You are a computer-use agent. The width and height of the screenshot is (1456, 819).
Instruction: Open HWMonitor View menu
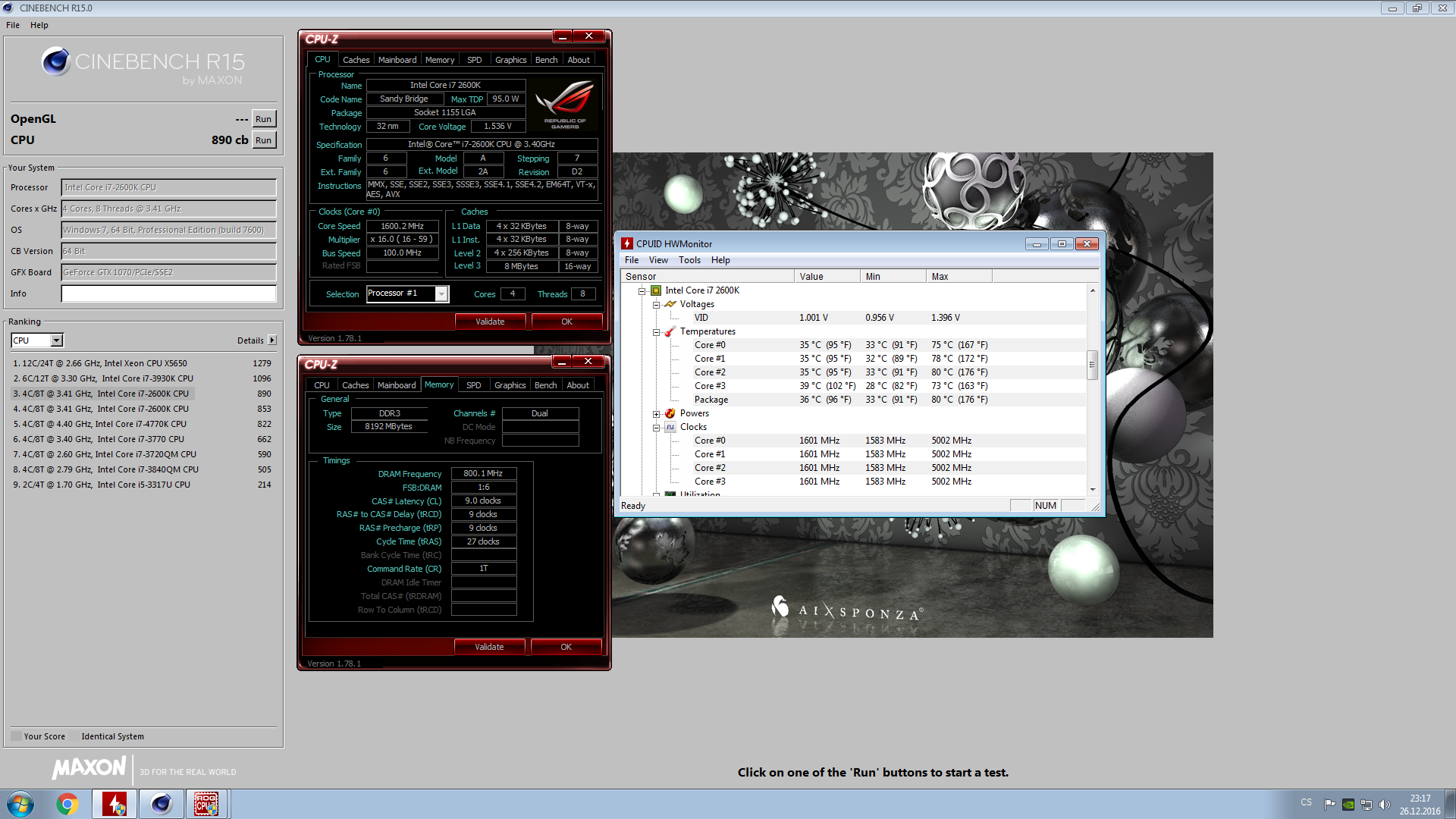(658, 260)
